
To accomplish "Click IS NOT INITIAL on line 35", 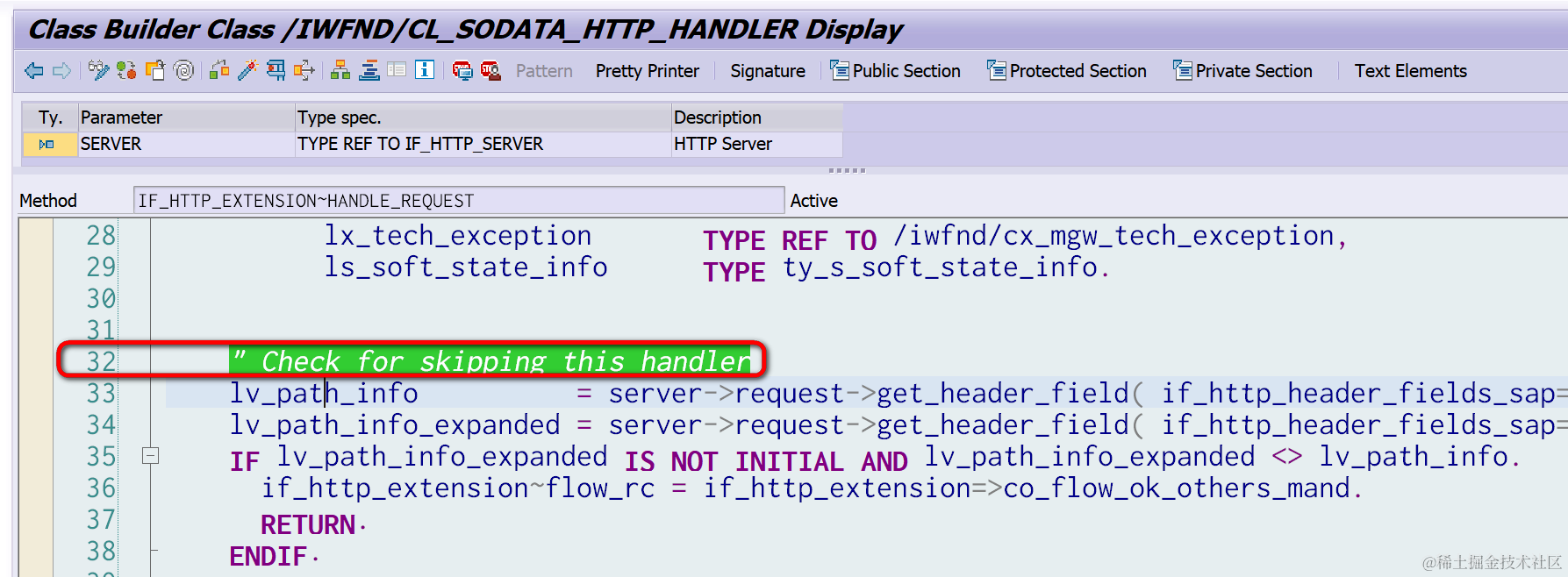I will 734,461.
